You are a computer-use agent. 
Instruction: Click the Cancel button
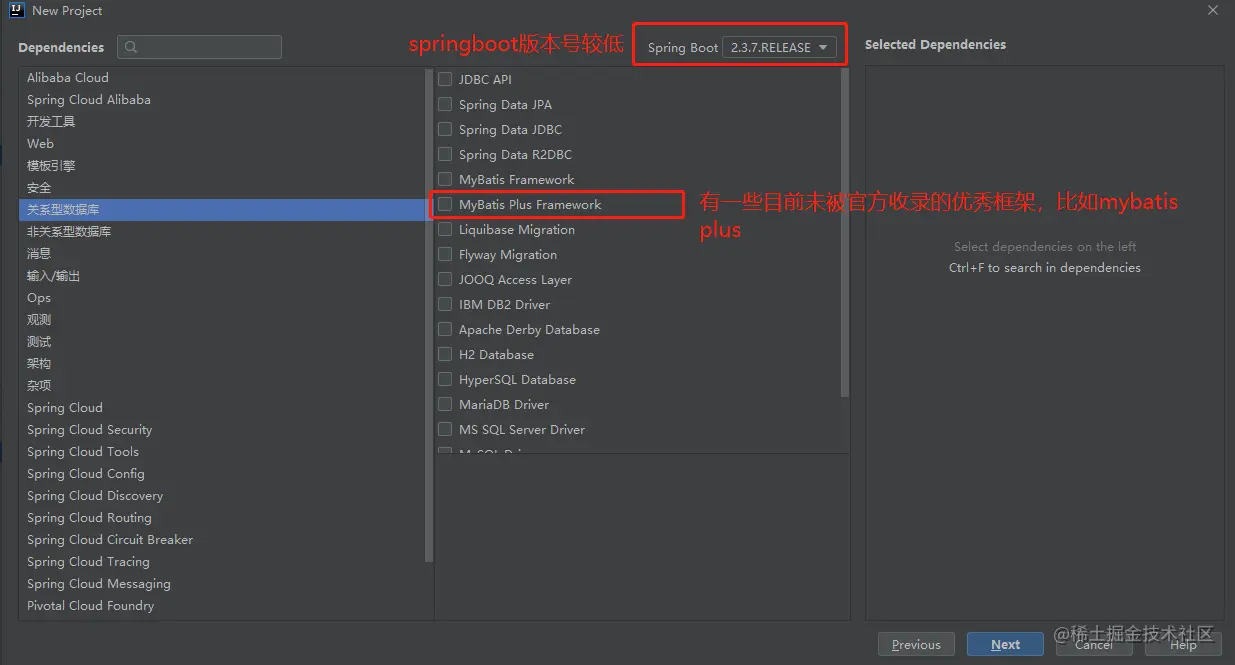[1093, 644]
